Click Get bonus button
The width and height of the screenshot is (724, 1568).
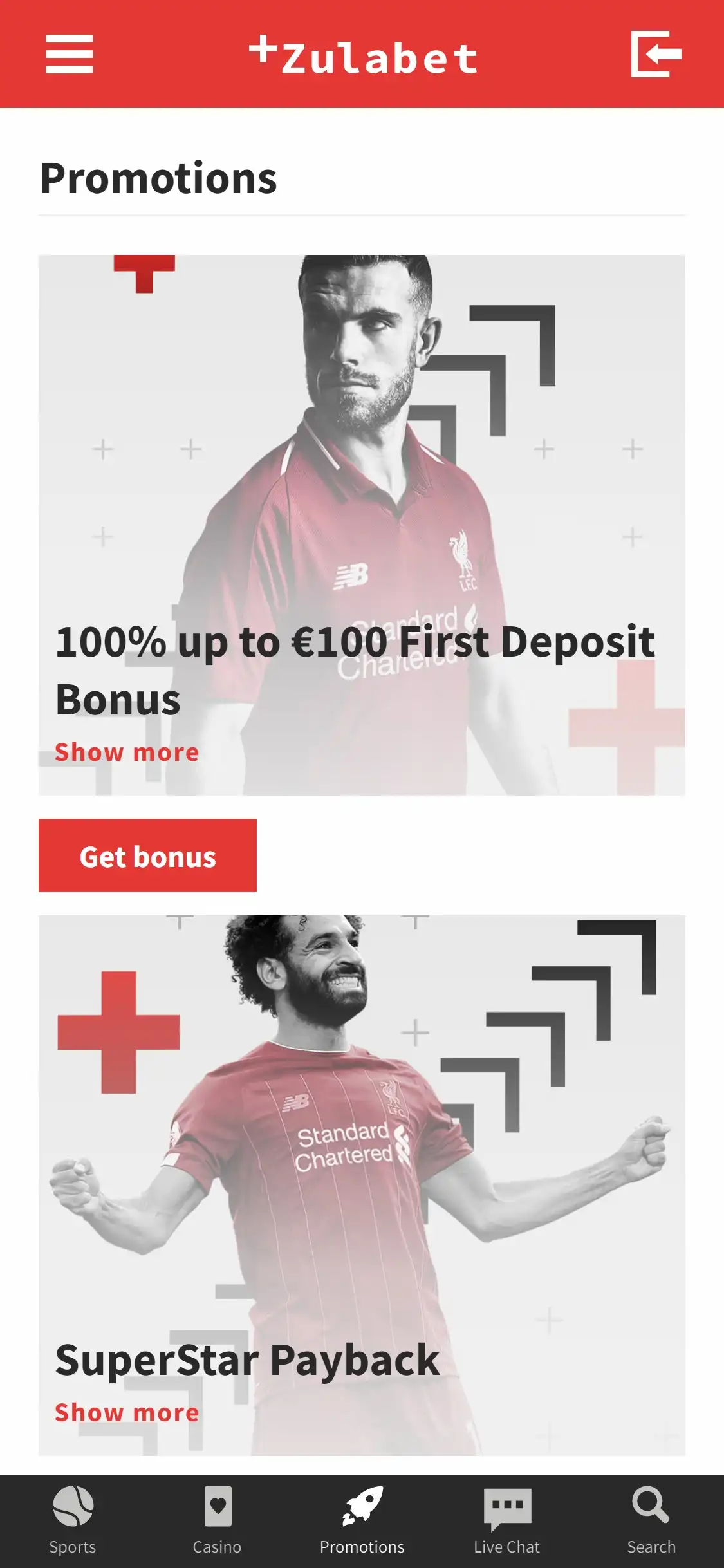click(147, 855)
